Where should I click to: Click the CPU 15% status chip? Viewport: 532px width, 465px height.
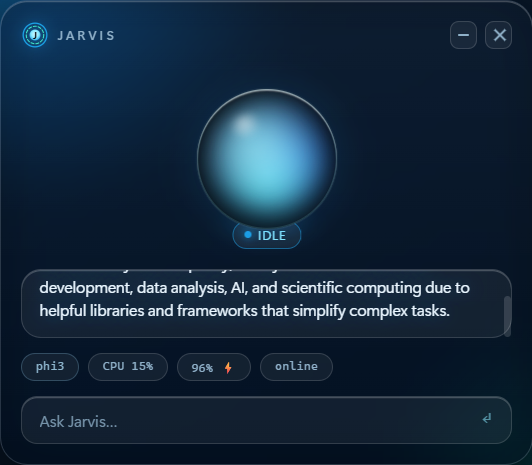pyautogui.click(x=128, y=367)
